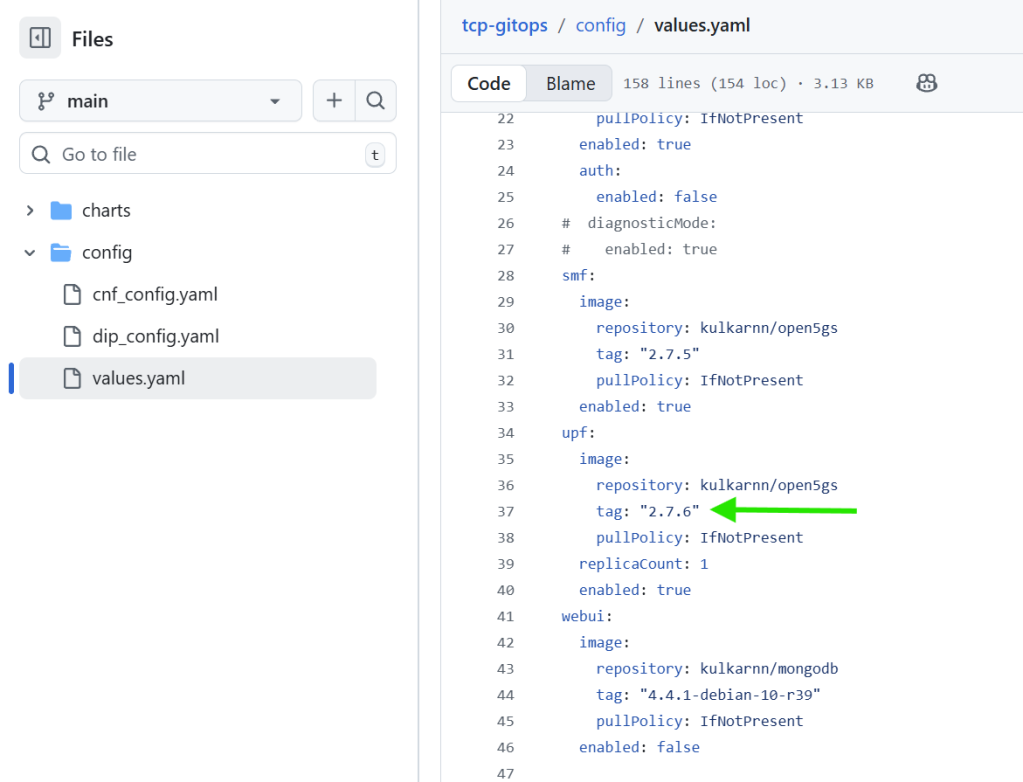Select values.yaml in the file tree
1023x782 pixels.
(138, 379)
